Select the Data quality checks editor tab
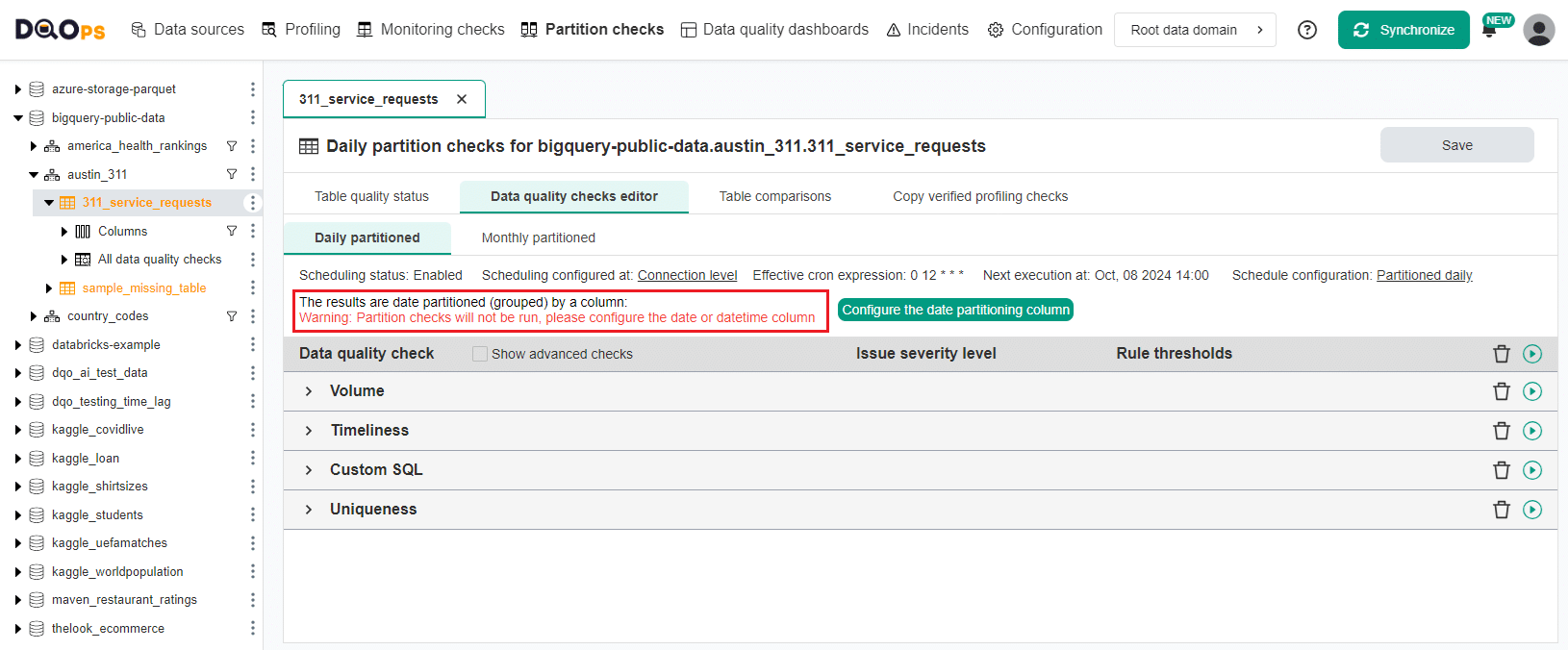 point(574,196)
